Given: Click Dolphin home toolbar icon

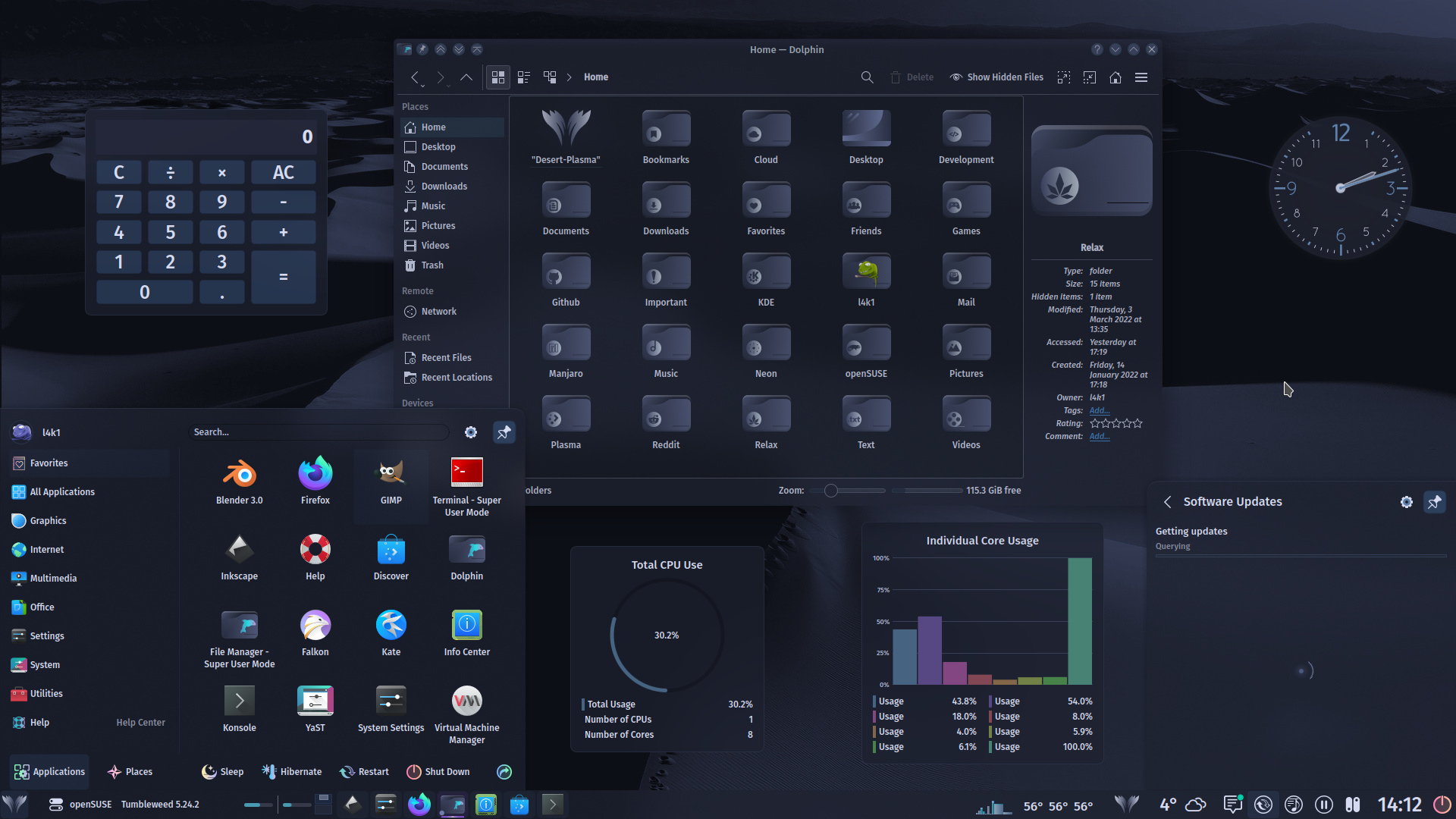Looking at the screenshot, I should click(x=1115, y=77).
